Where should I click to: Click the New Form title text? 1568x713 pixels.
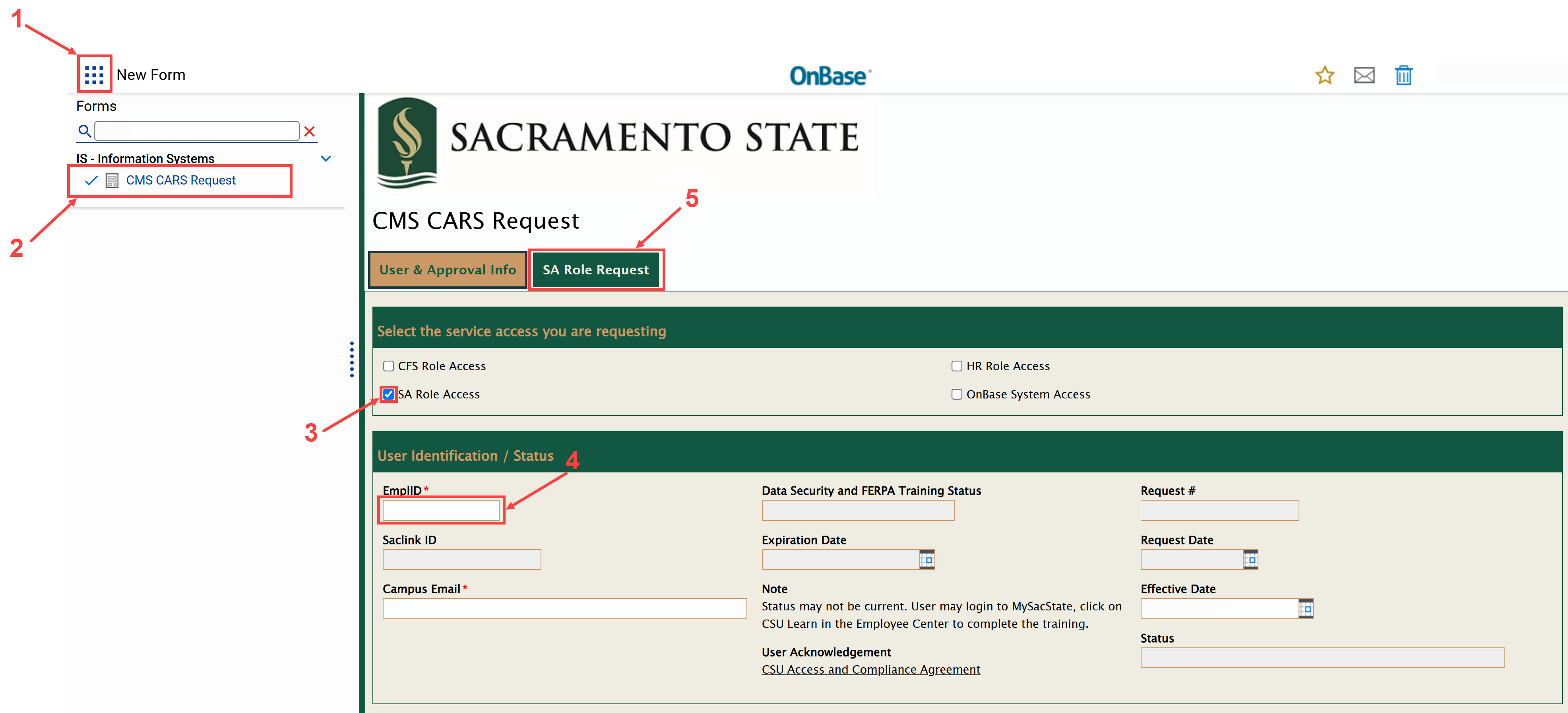(x=151, y=75)
